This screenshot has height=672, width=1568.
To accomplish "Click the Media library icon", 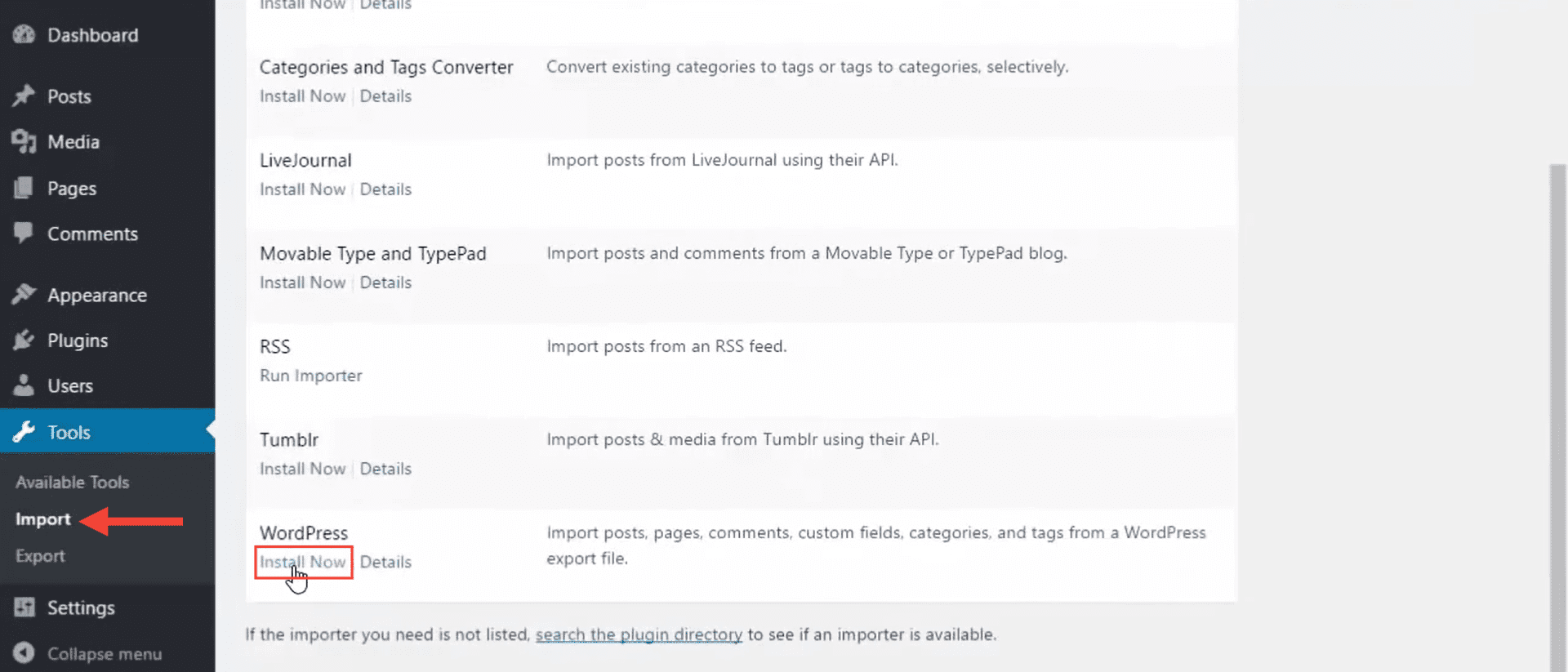I will coord(24,142).
